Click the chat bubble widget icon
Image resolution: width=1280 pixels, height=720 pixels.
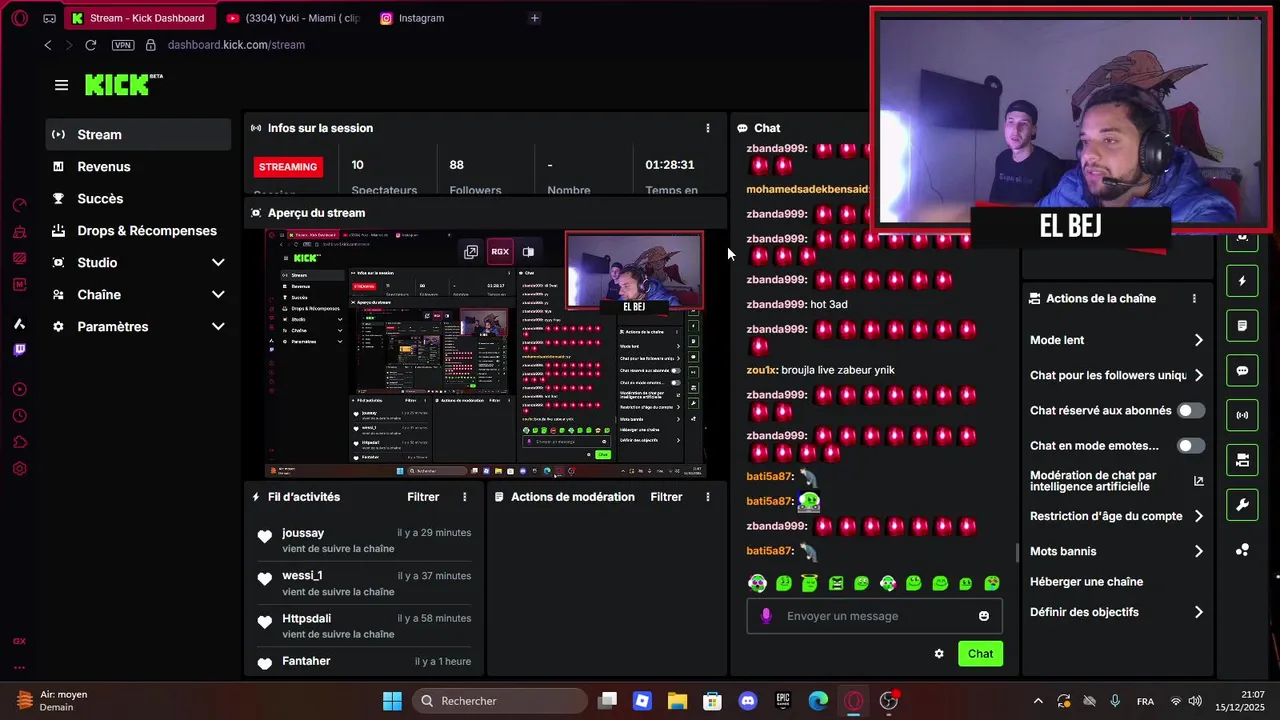pos(1242,370)
